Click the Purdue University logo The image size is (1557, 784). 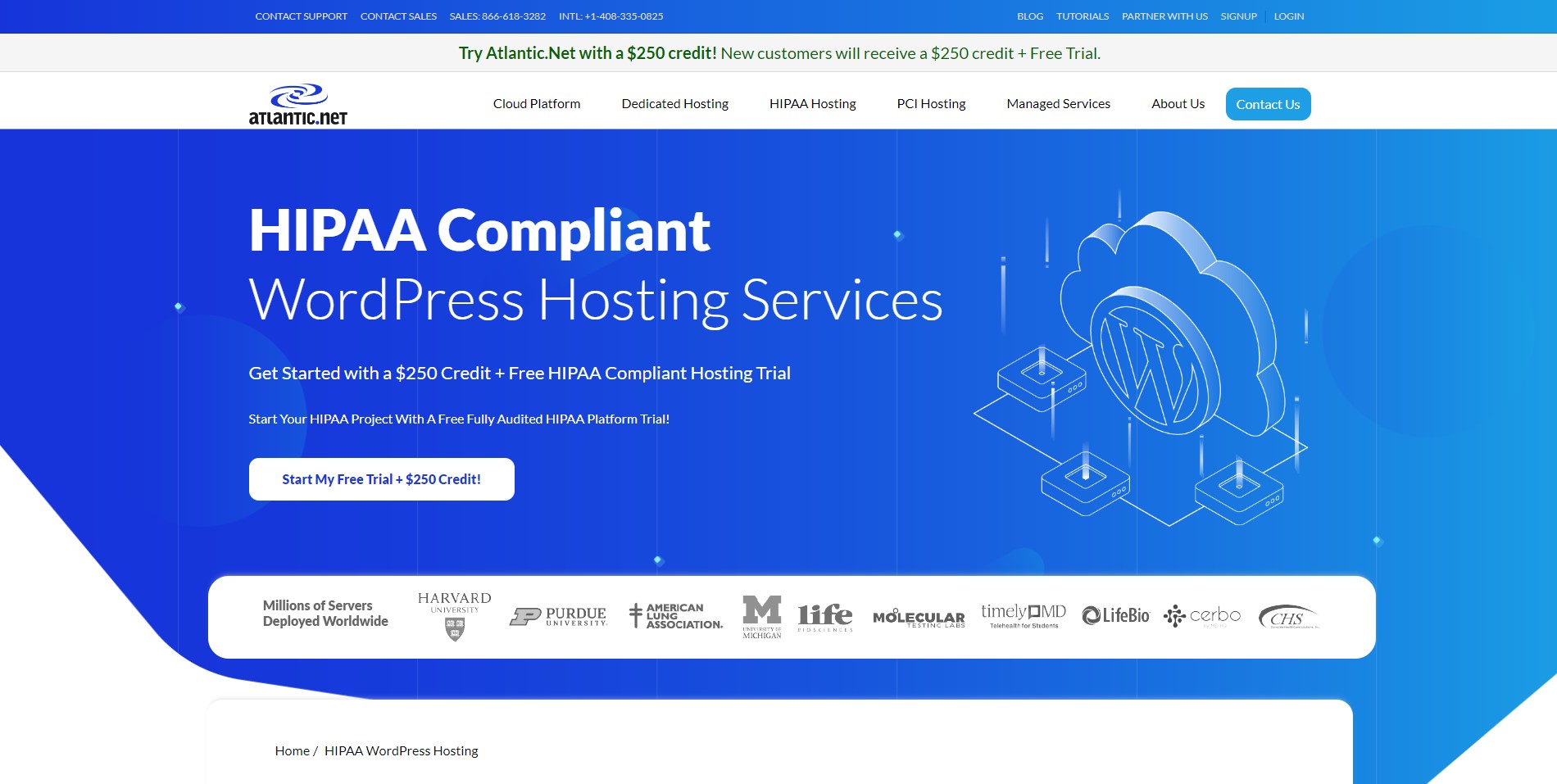pos(558,616)
